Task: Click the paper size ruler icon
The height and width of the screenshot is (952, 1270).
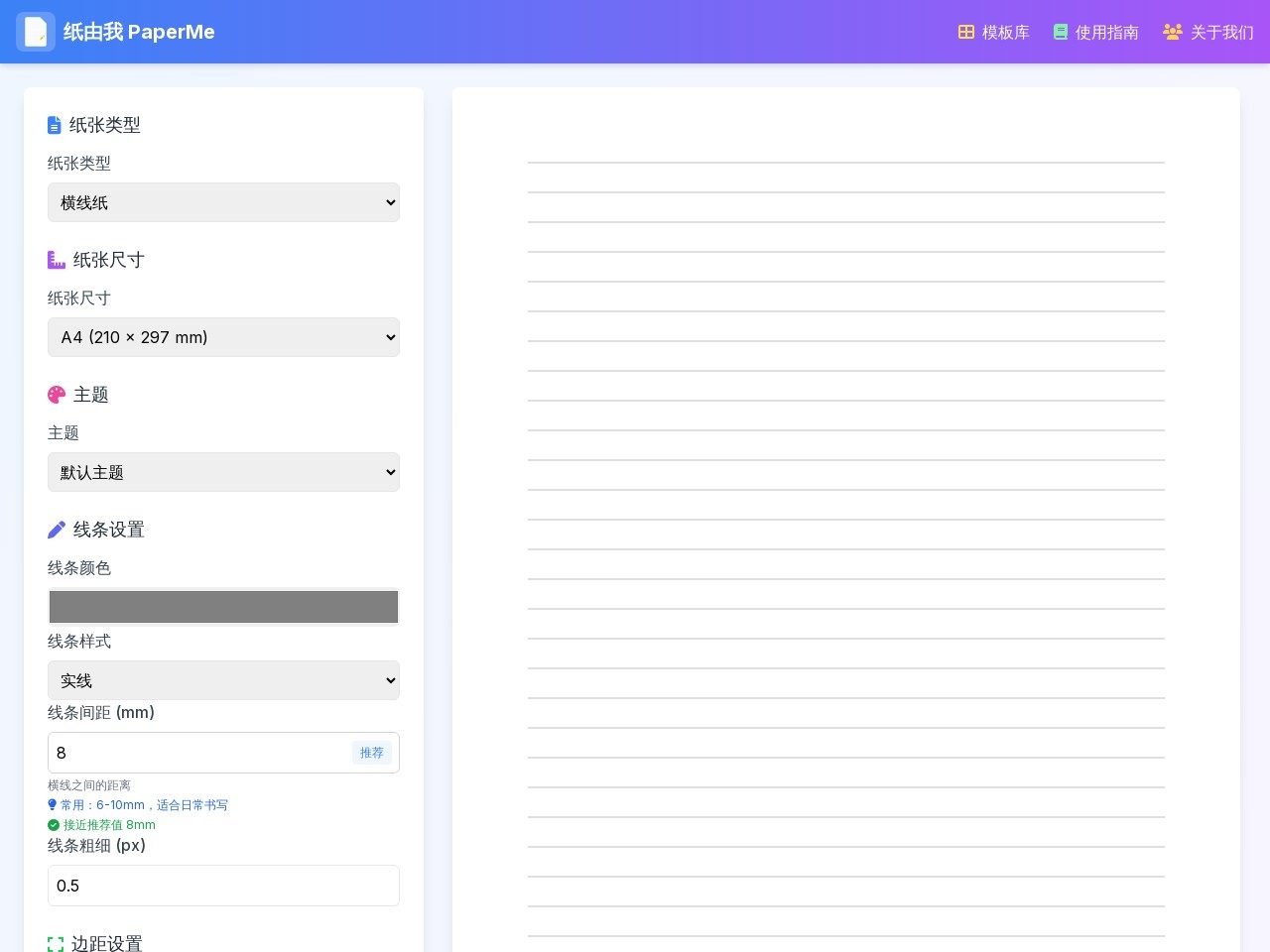Action: click(57, 260)
